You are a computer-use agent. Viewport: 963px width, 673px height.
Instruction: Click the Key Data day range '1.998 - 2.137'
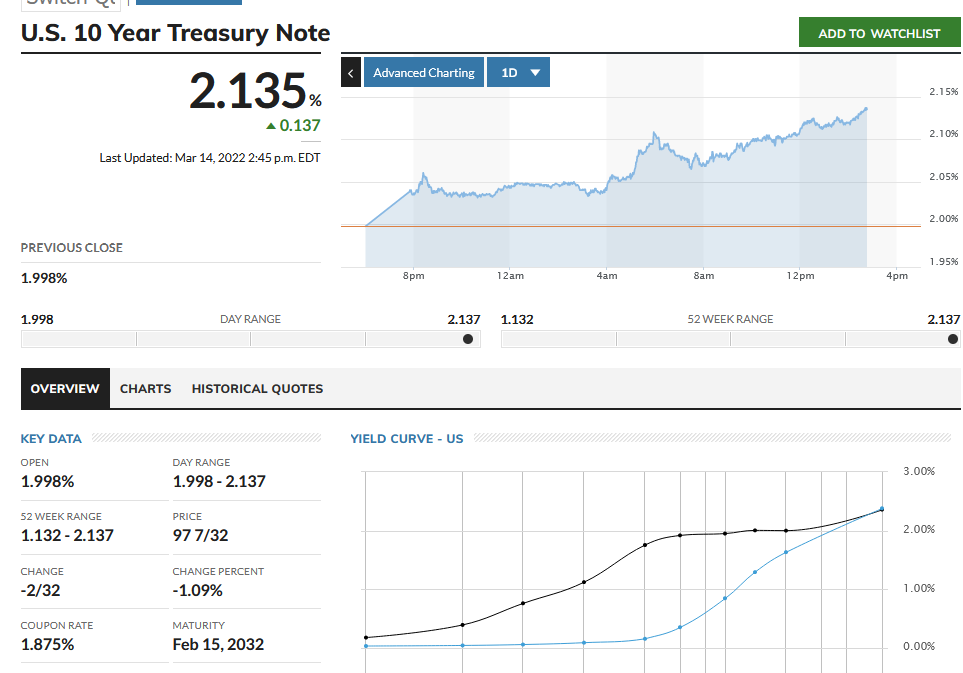click(219, 481)
